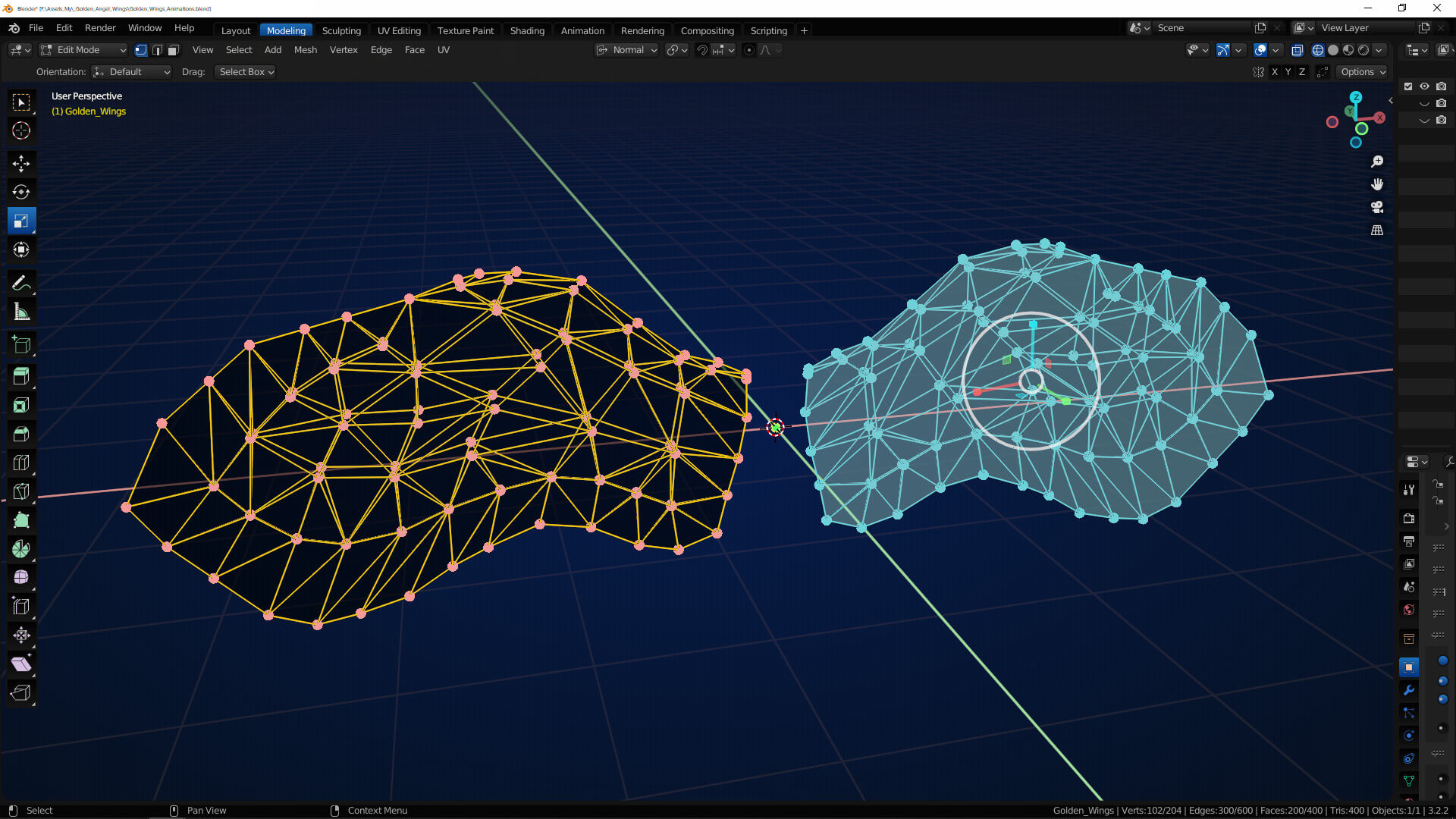Hide collection with eye icon in outliner
Viewport: 1456px width, 819px height.
(1424, 86)
